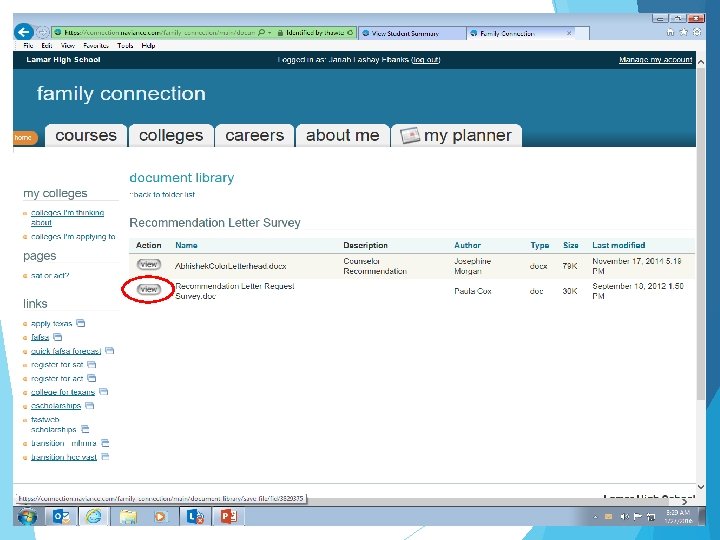720x540 pixels.
Task: Click the calendar icon on my planner tab
Action: point(410,135)
